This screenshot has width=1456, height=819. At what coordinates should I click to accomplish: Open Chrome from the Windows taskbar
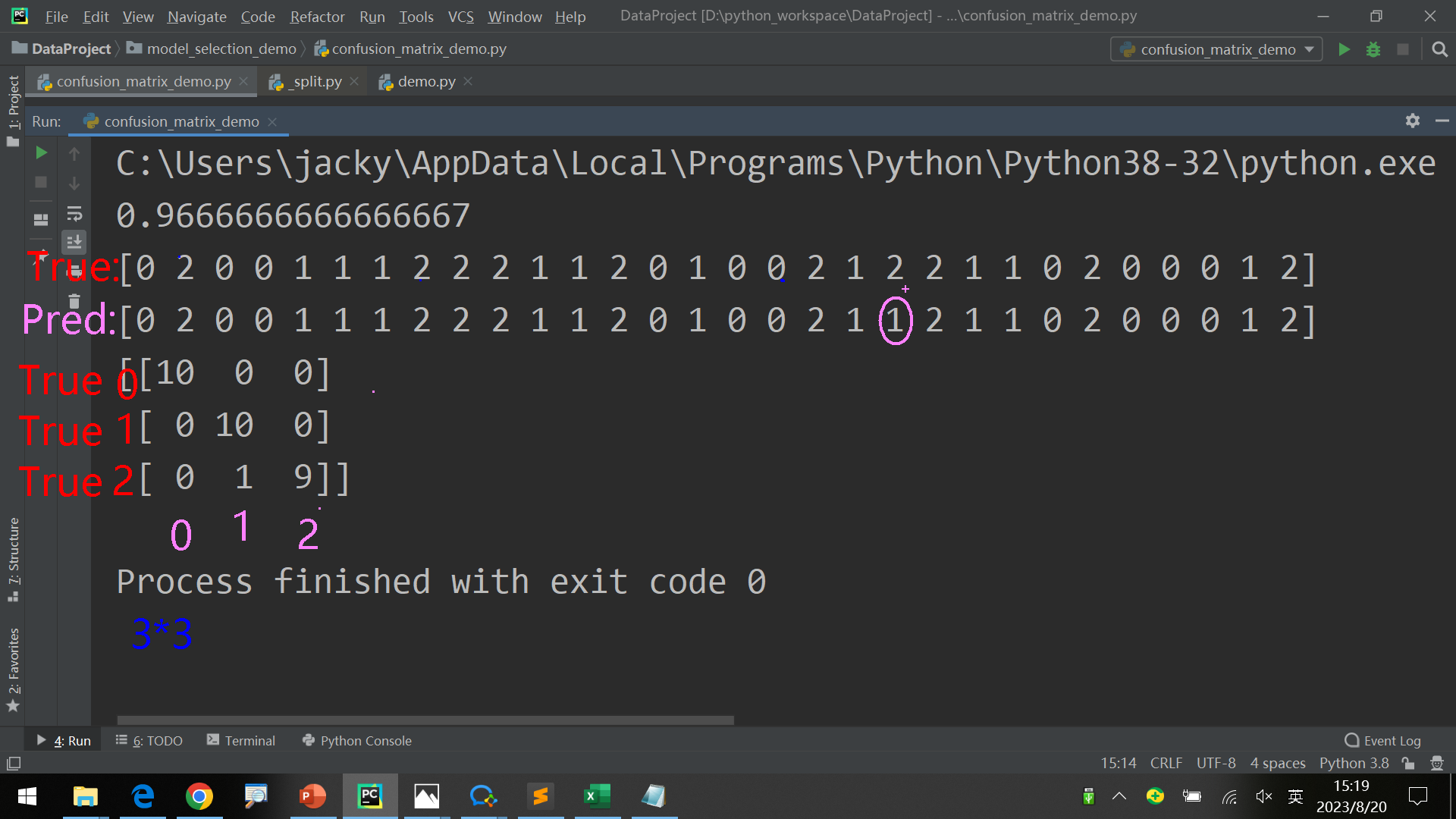[x=199, y=796]
